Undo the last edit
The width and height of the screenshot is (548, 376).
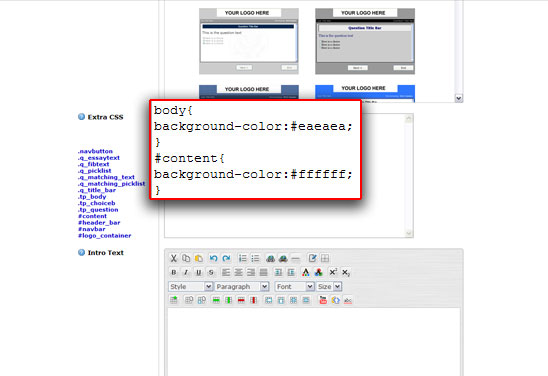point(213,259)
